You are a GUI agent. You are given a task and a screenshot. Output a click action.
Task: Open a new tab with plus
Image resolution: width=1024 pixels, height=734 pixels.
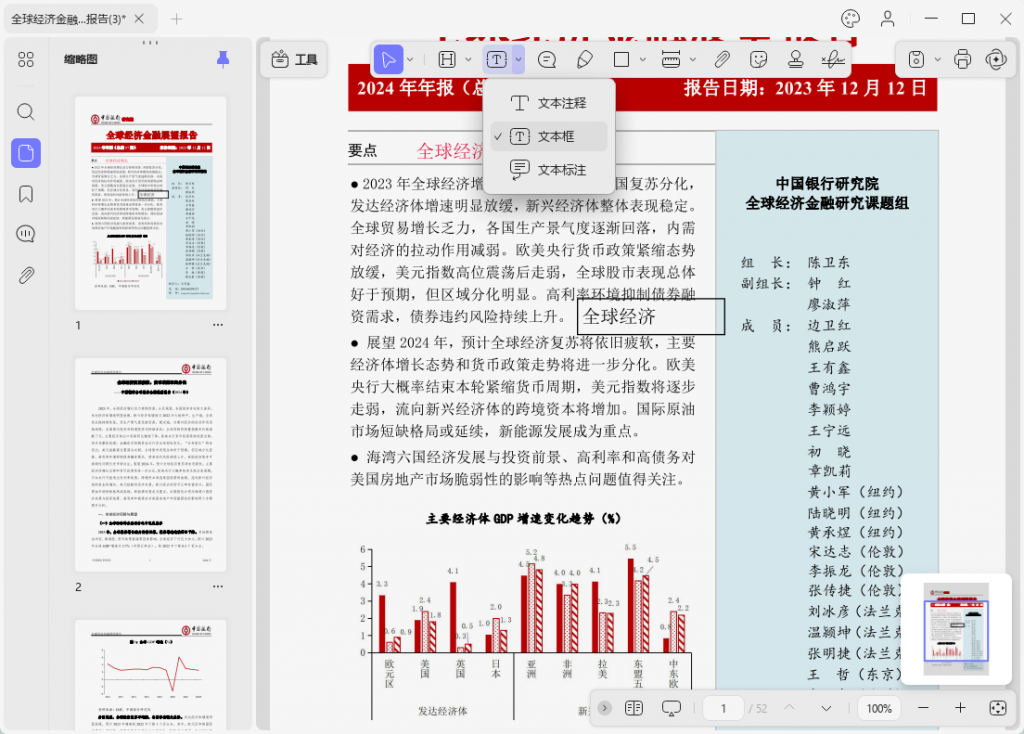[176, 19]
